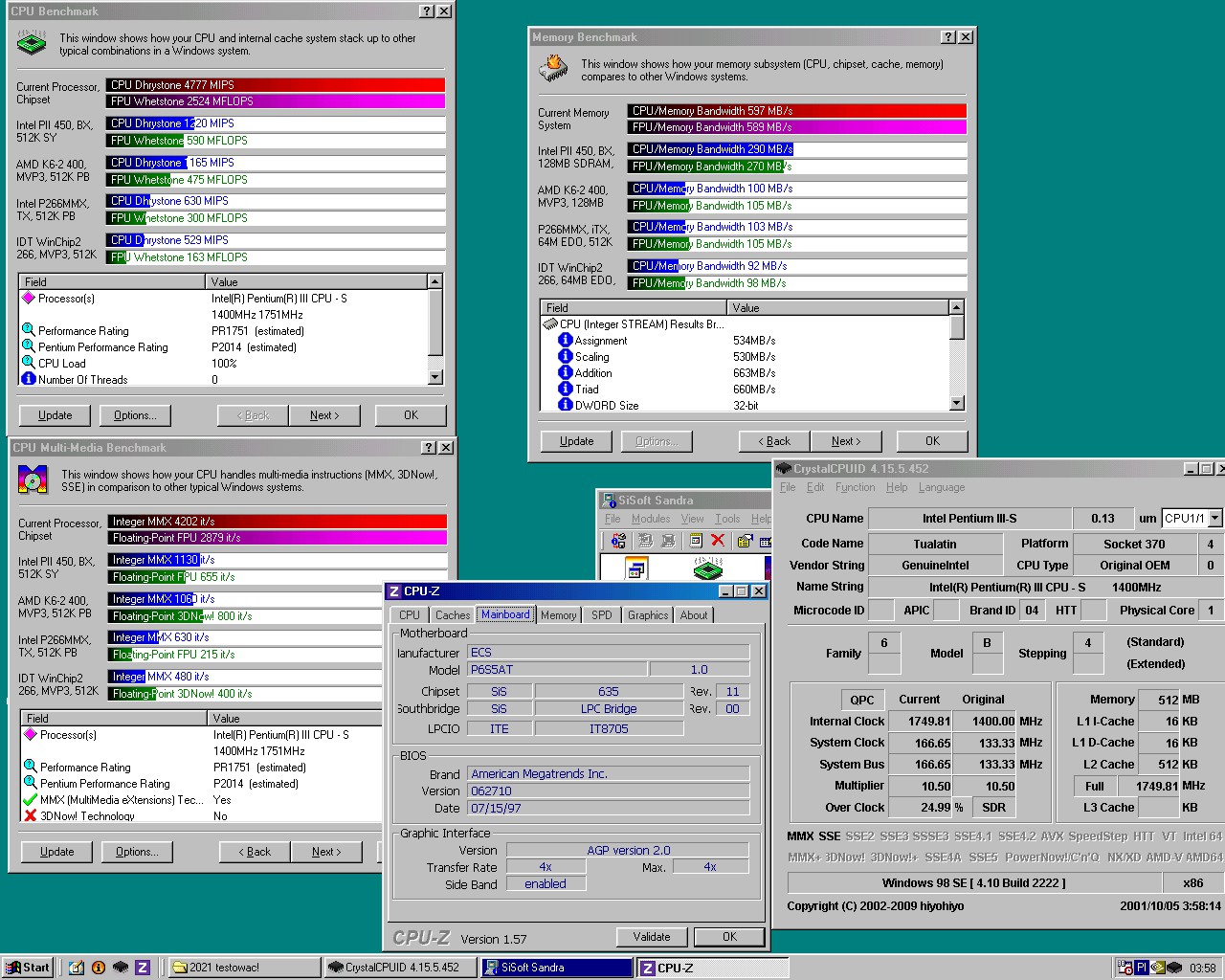Switch to CrystalCPUID 4.15.5.452 taskbar button
1225x980 pixels.
(400, 968)
